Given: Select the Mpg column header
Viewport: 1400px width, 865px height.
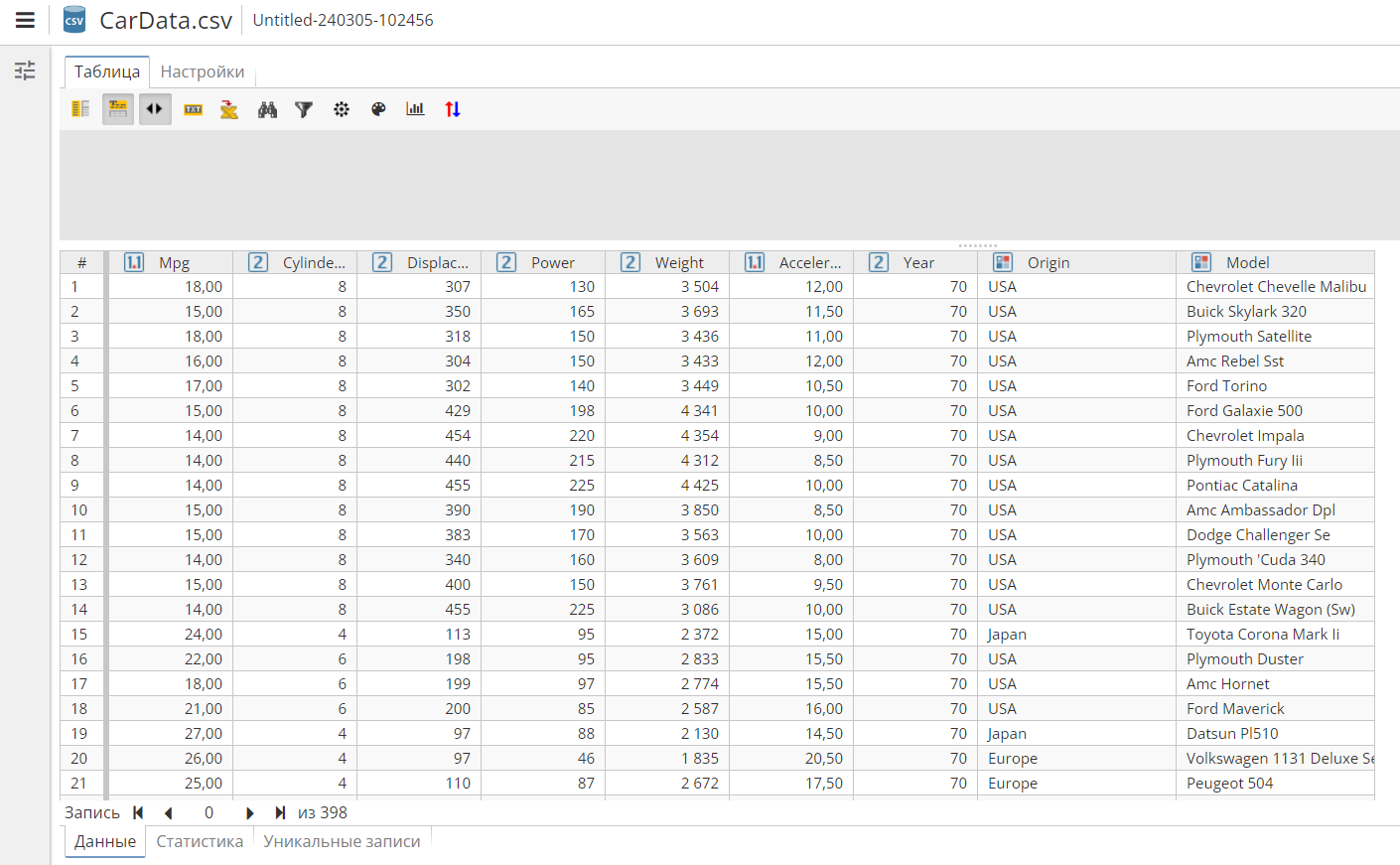Looking at the screenshot, I should tap(171, 262).
